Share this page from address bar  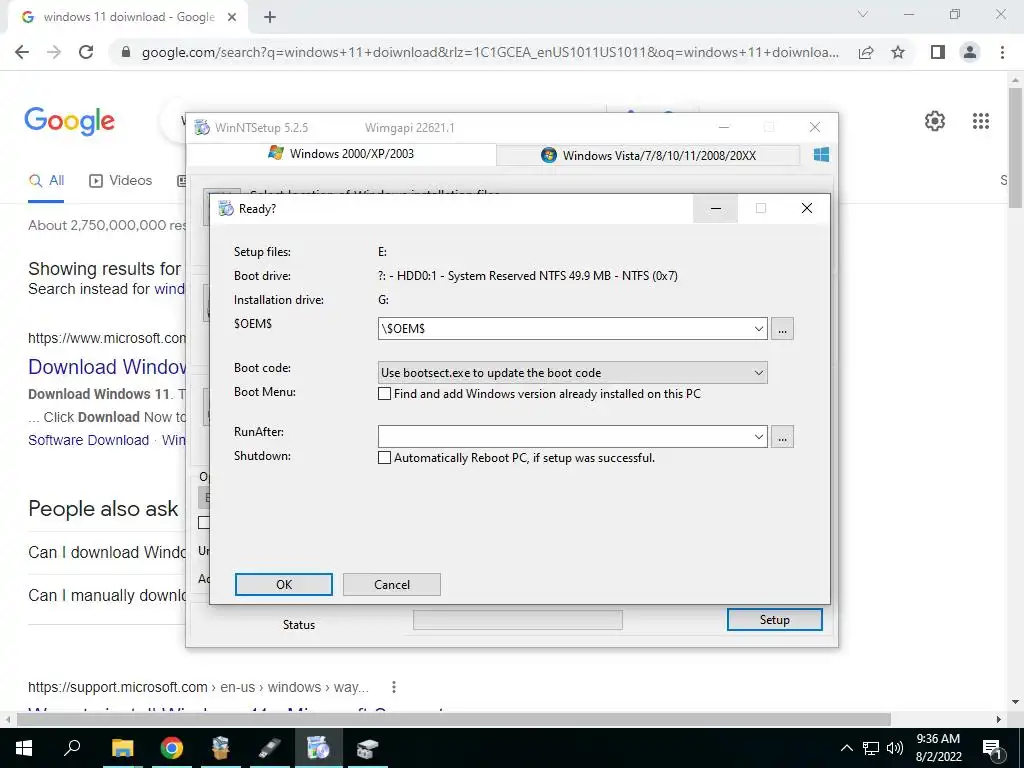coord(866,52)
